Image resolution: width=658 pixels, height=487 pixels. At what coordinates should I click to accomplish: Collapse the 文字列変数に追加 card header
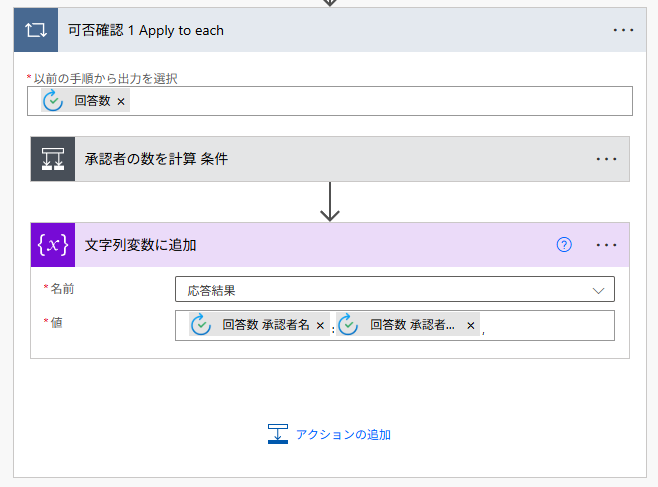[330, 245]
